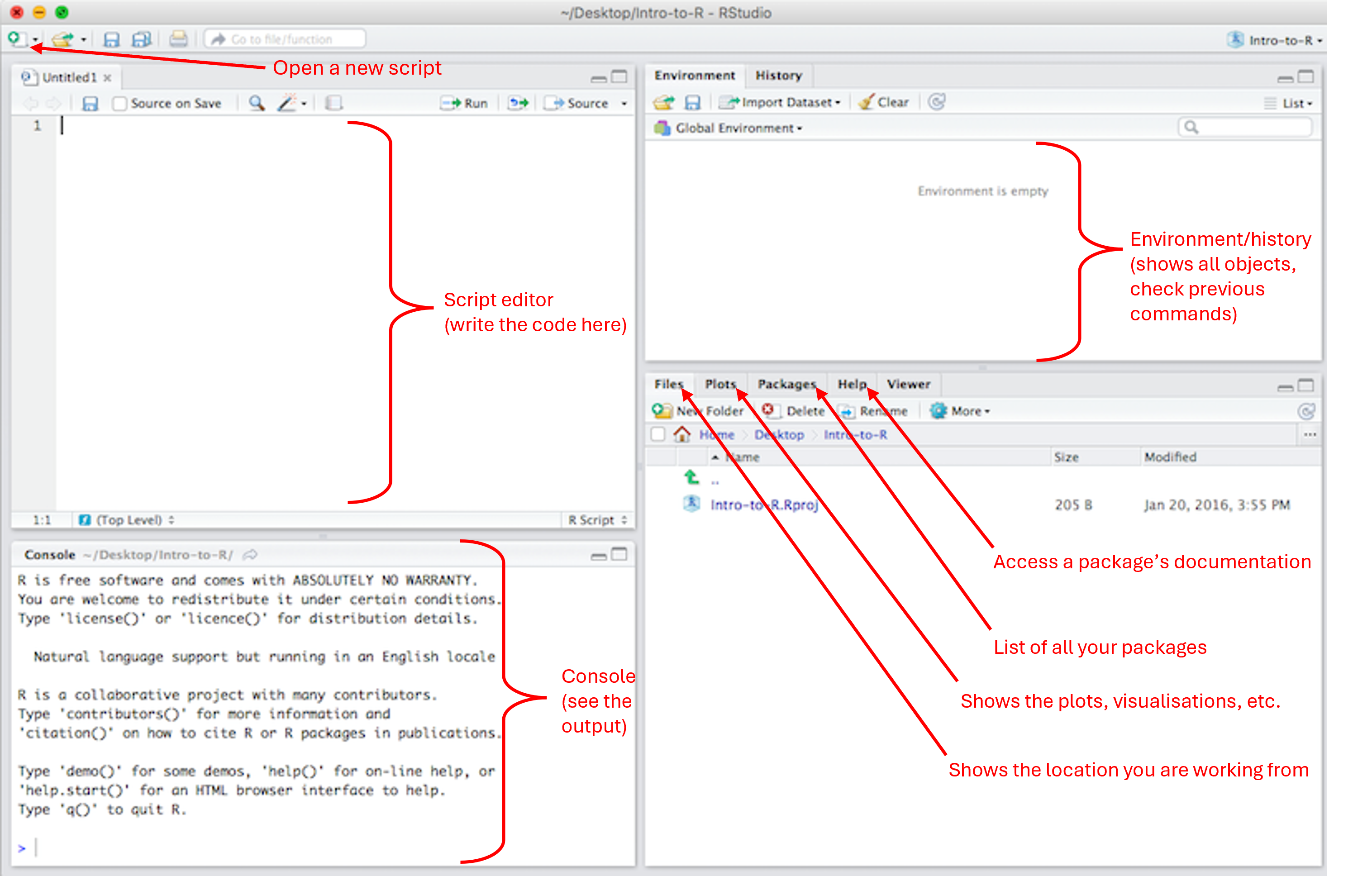Tick the select-all checkbox in the Files pane
1372x876 pixels.
tap(657, 434)
